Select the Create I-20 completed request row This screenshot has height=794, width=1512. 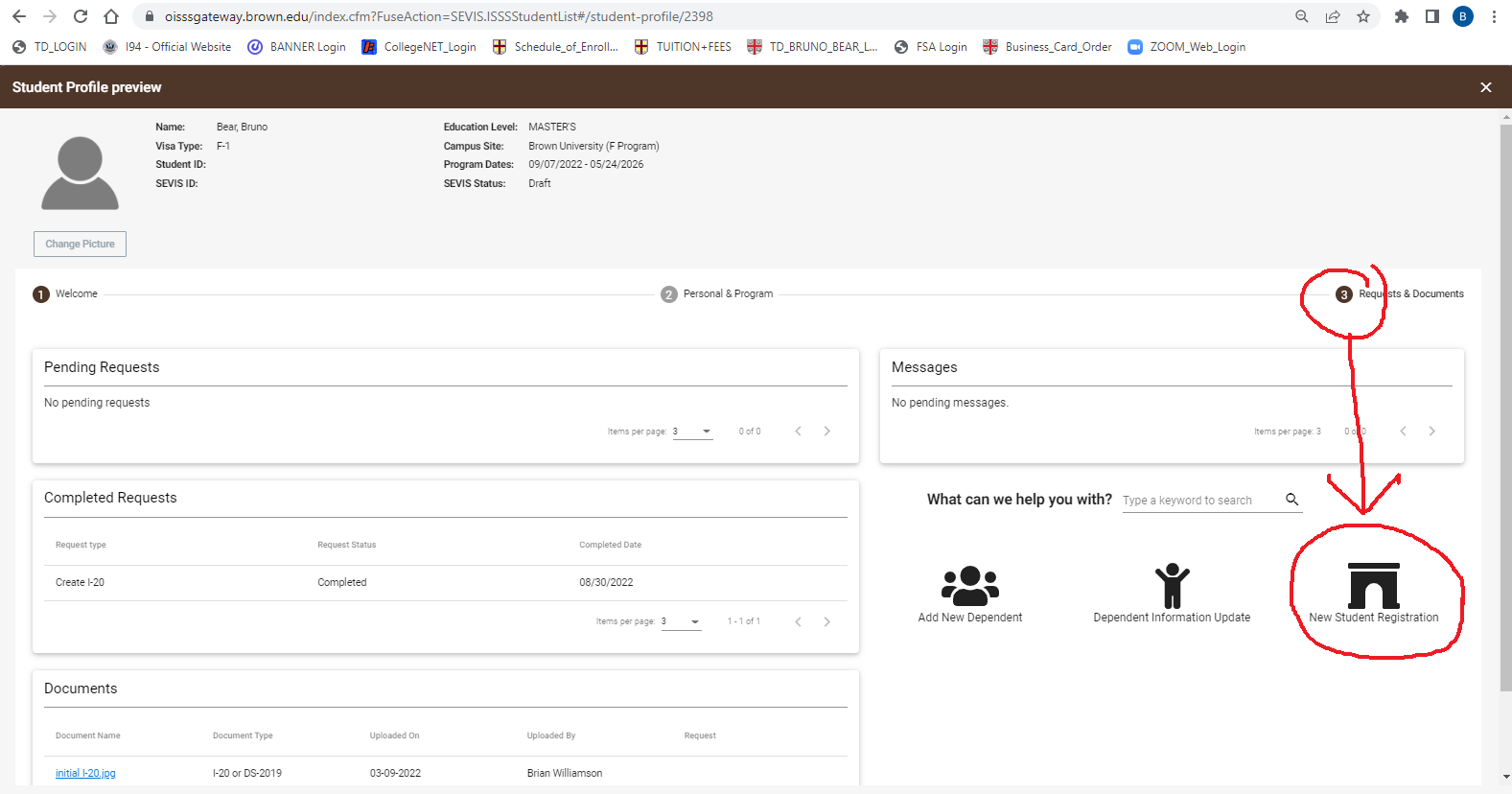tap(446, 583)
